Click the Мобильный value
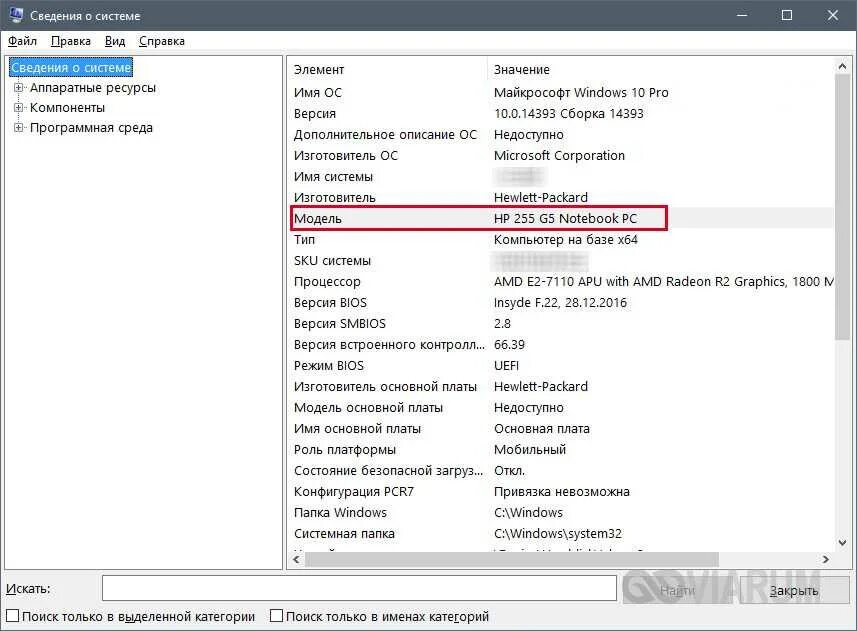 tap(530, 450)
